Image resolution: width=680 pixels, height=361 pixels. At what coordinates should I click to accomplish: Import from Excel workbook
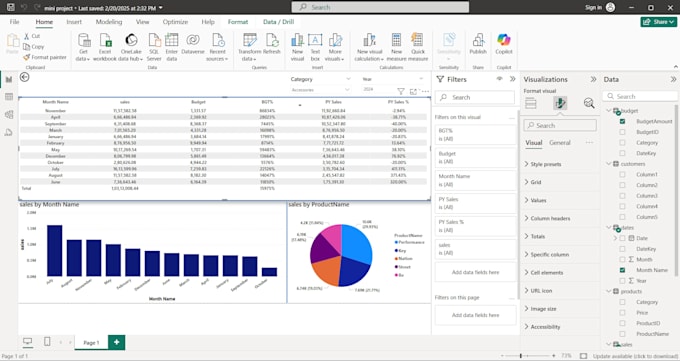105,47
